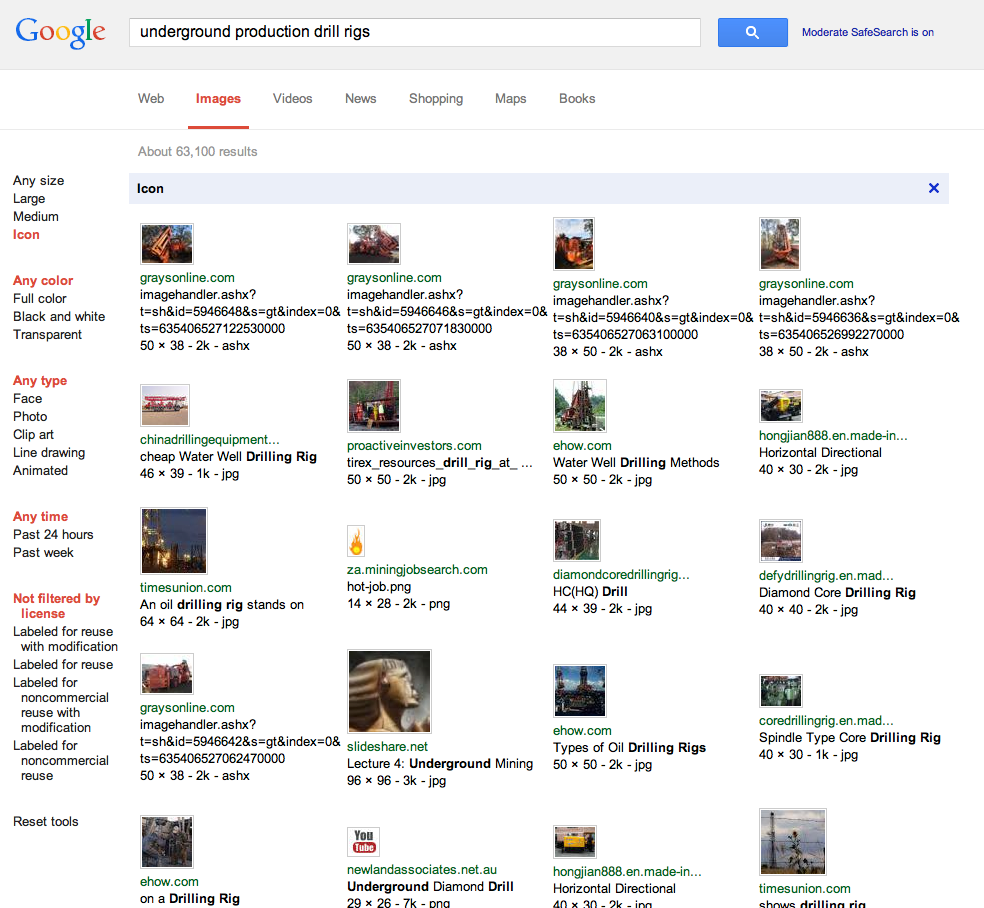This screenshot has height=908, width=984.
Task: Open the HC(HQ) Drill thumbnail
Action: click(x=577, y=540)
